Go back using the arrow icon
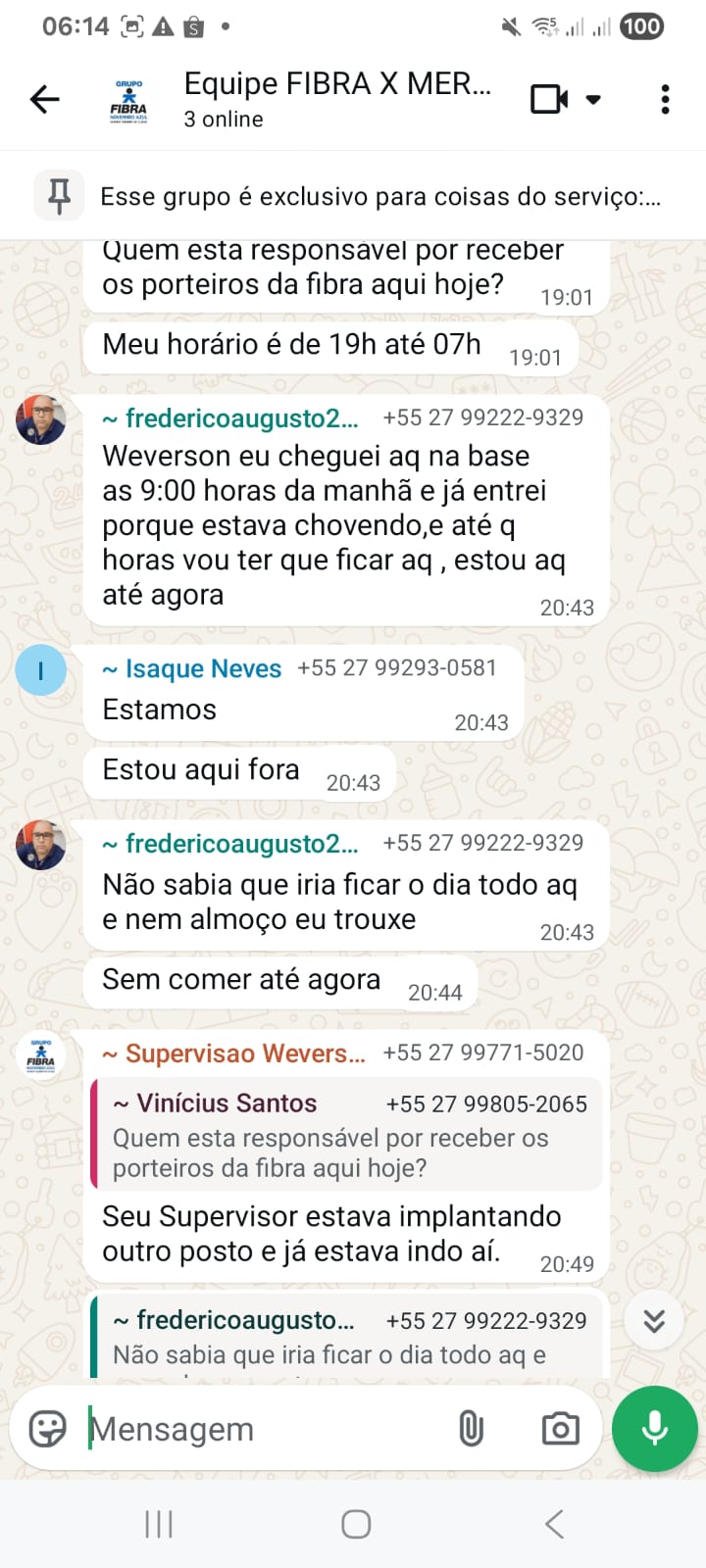Viewport: 706px width, 1568px height. point(45,99)
